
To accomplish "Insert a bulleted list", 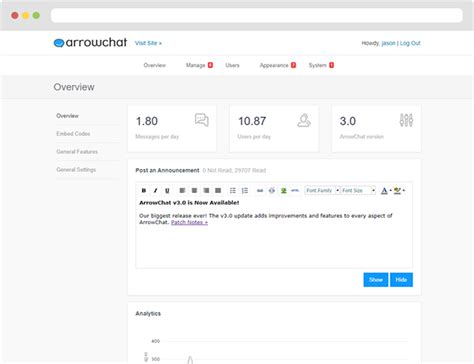I will click(233, 190).
